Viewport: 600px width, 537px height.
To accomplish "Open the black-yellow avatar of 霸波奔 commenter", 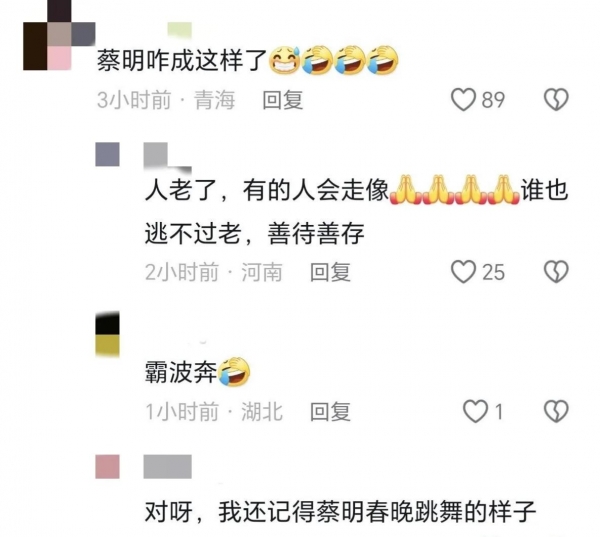I will (107, 334).
